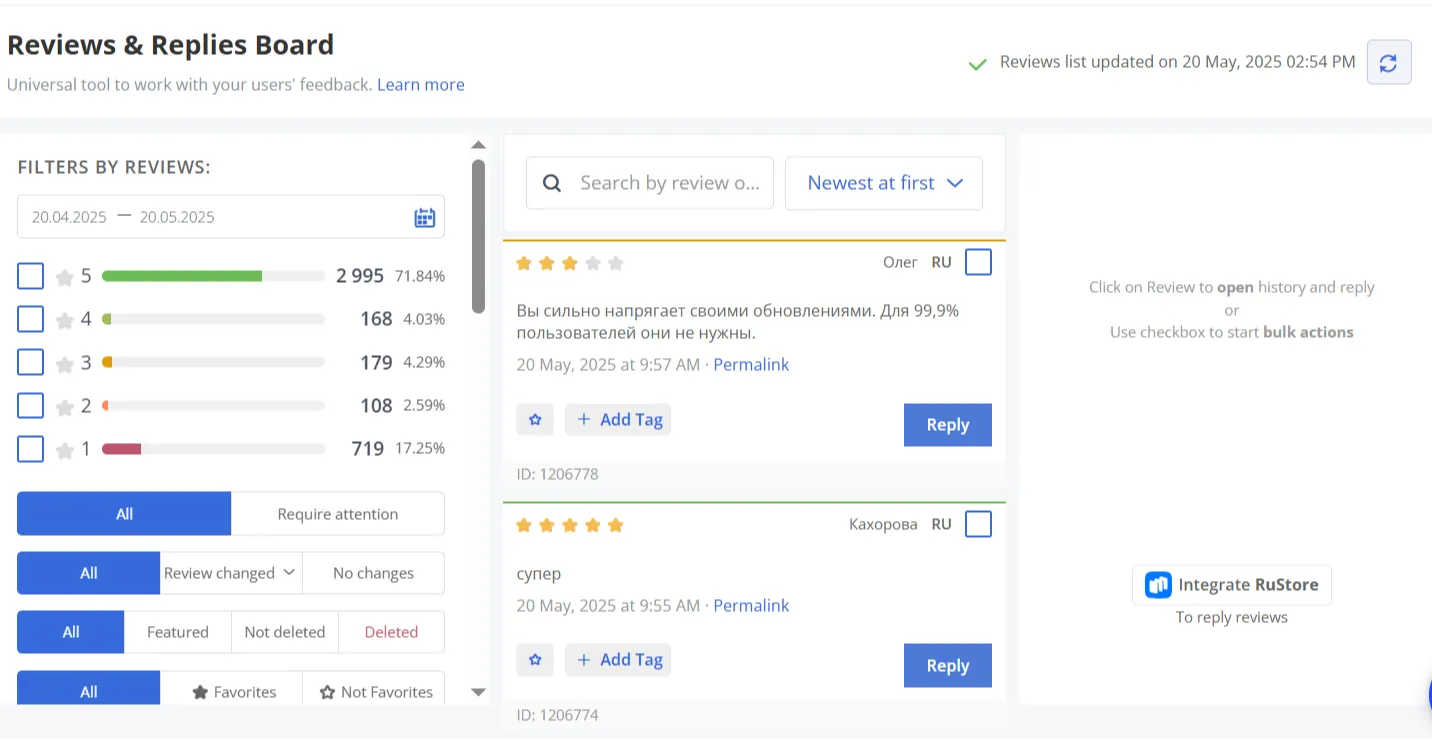
Task: Add Tag to the review by Олег
Action: point(618,419)
